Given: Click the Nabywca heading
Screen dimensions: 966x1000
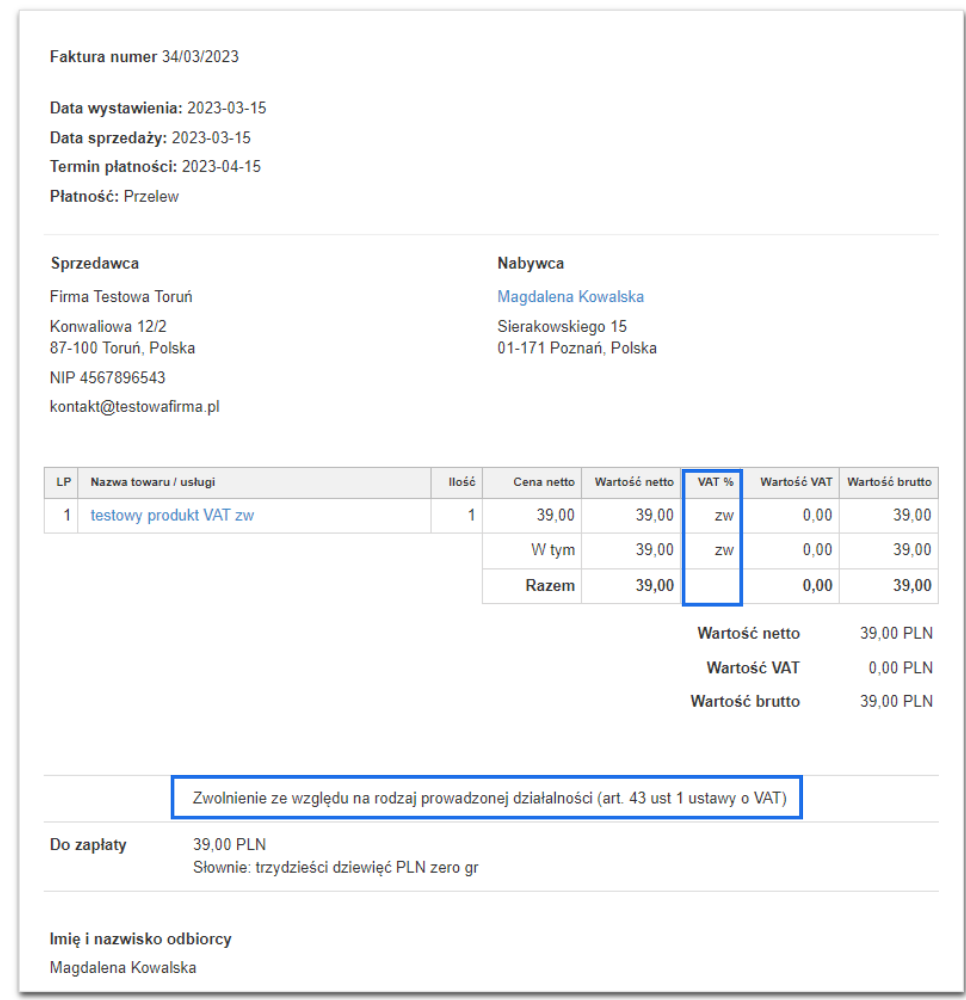Looking at the screenshot, I should tap(531, 263).
